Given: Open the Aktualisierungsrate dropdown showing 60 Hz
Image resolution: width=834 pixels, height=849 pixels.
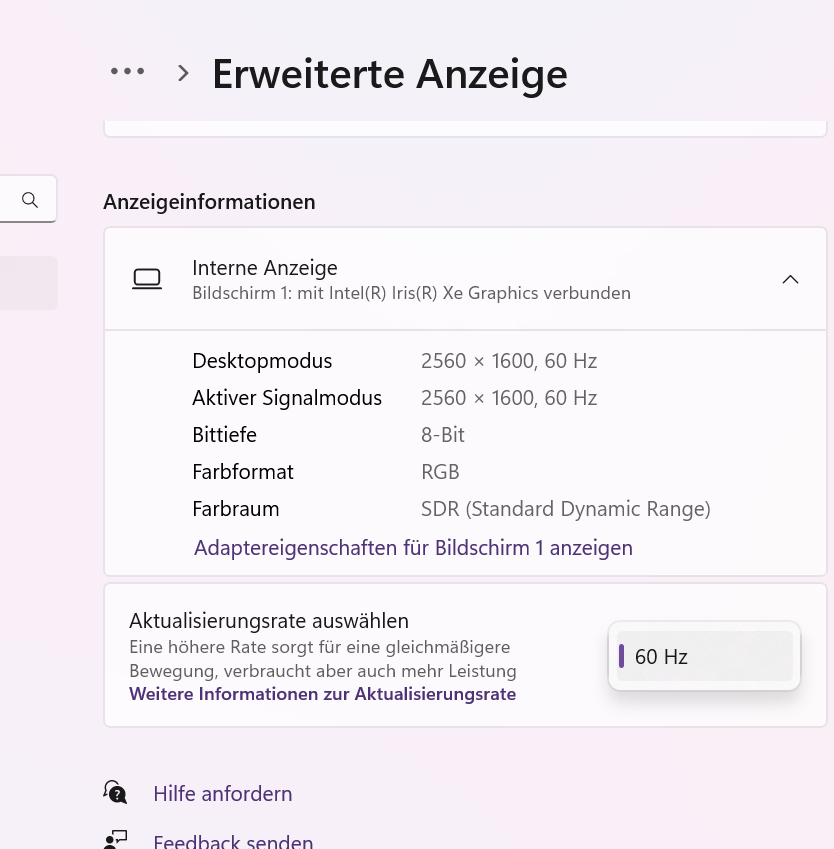Looking at the screenshot, I should click(x=703, y=656).
